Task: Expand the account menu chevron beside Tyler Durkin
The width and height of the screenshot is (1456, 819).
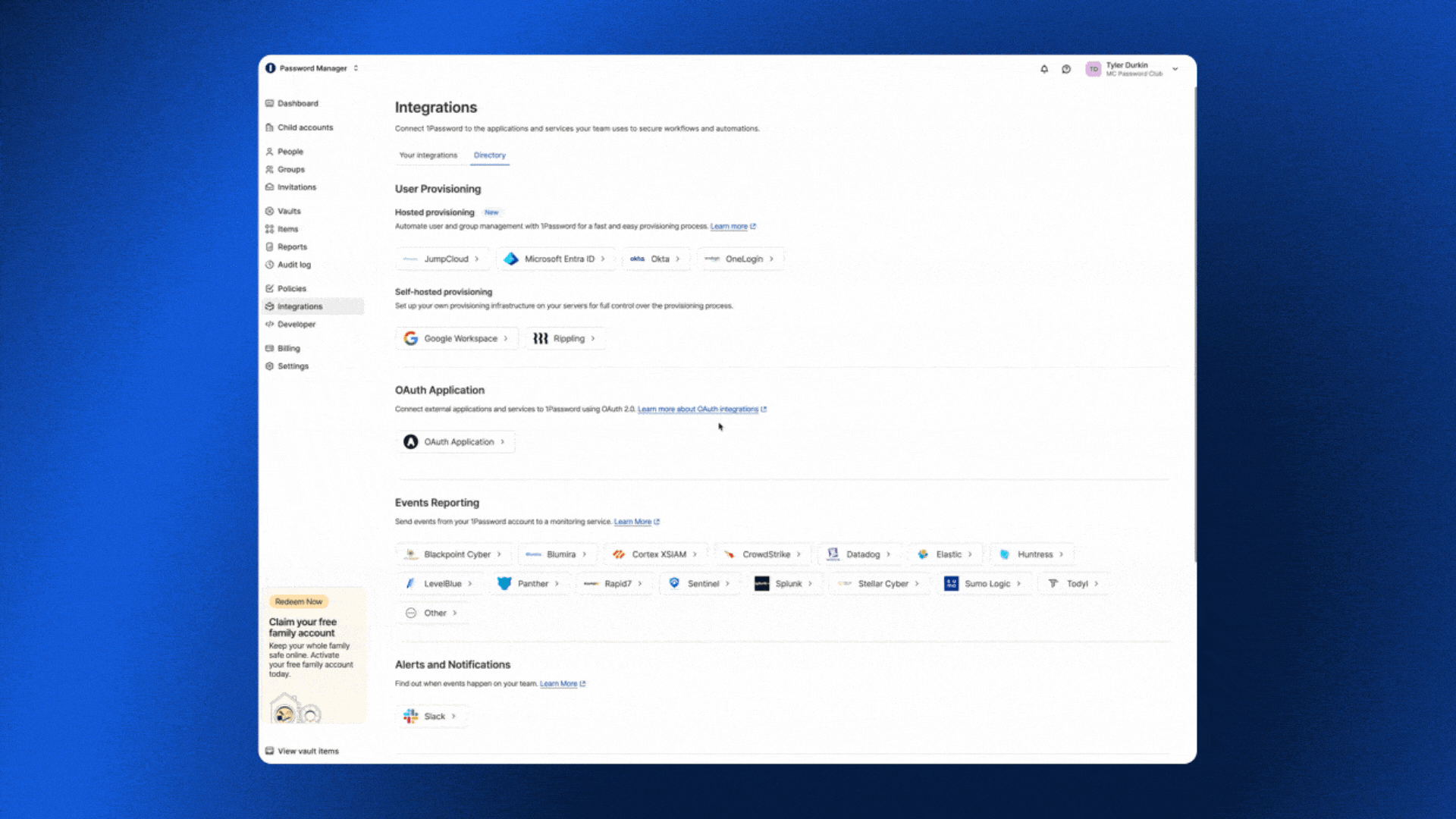Action: (1175, 69)
